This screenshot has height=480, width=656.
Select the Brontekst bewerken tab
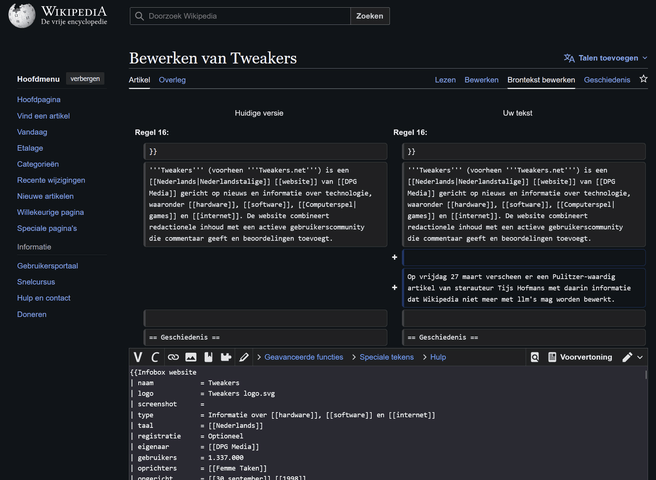click(x=541, y=80)
